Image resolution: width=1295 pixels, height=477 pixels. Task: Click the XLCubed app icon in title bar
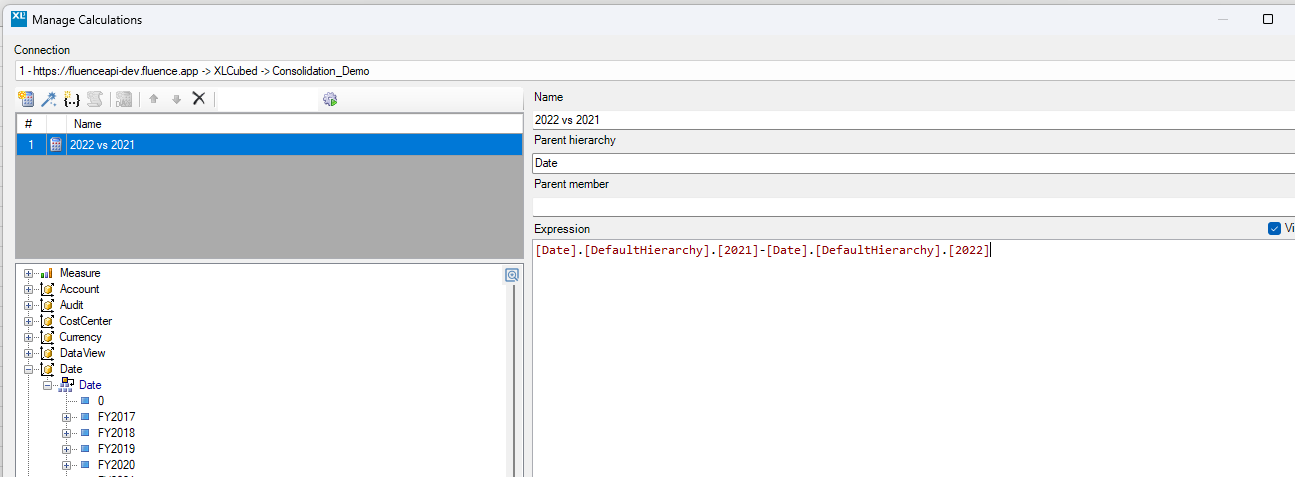point(18,18)
